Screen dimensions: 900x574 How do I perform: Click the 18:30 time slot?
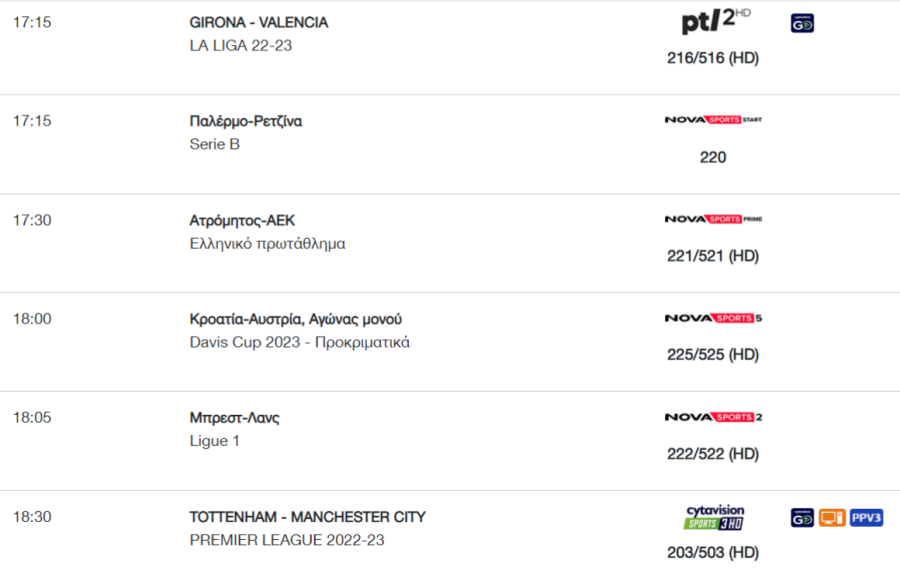[32, 517]
